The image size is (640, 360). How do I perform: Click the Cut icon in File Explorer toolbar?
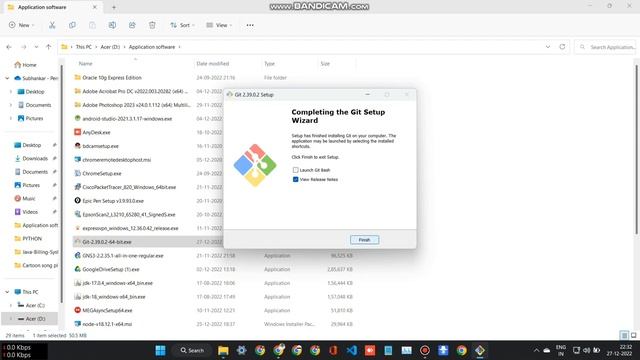(x=52, y=25)
